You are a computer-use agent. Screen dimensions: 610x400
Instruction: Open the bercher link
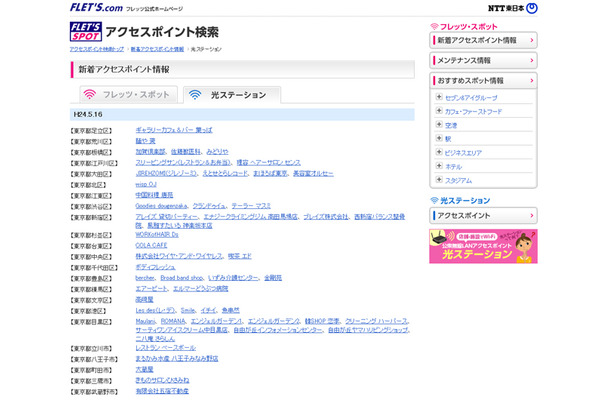pos(145,278)
